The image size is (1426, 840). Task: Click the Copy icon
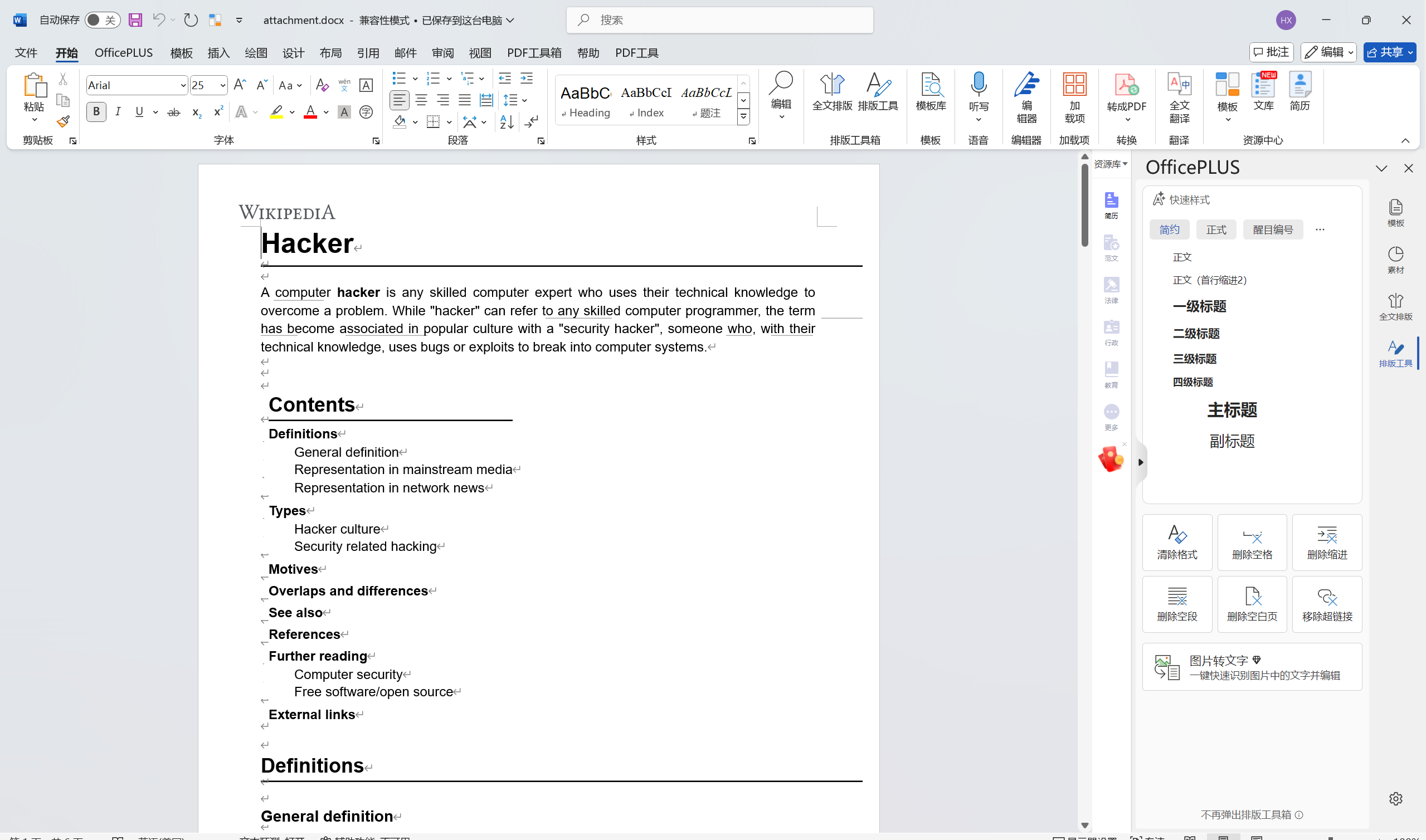click(63, 100)
